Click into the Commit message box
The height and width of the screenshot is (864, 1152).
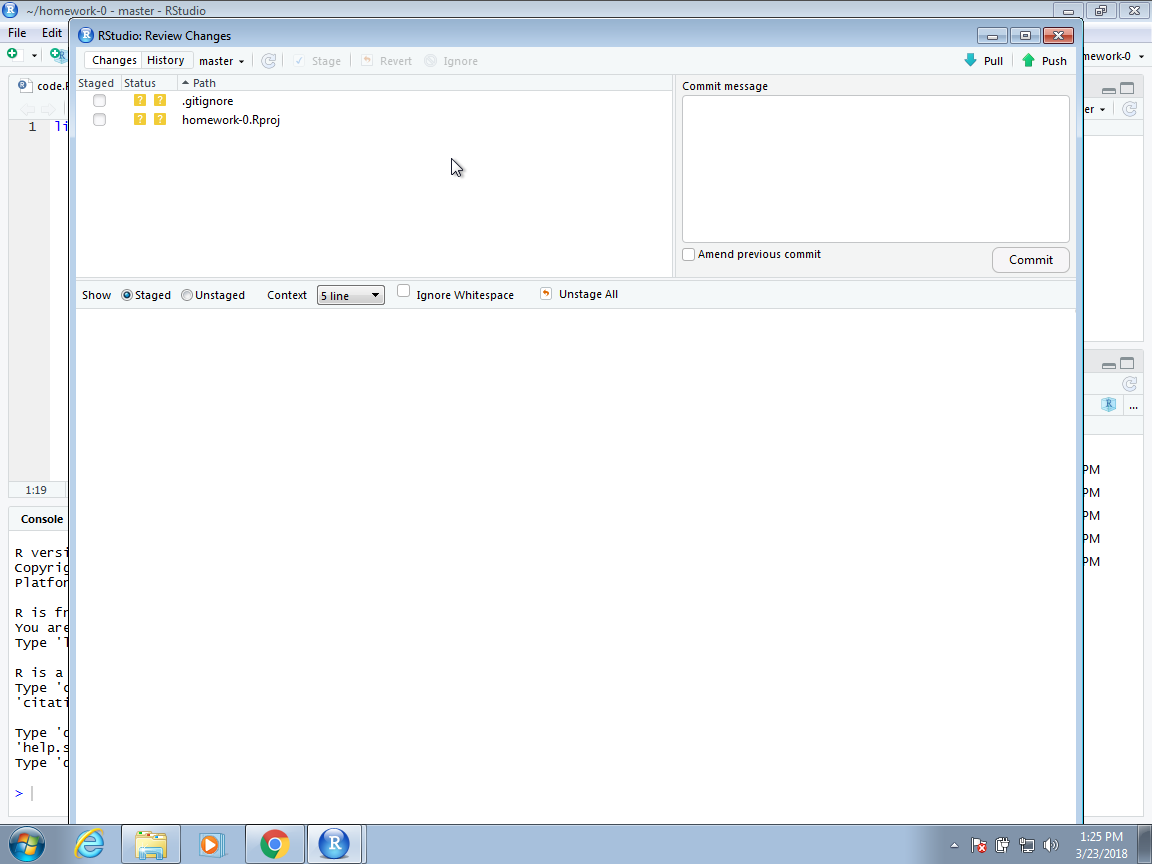[x=875, y=169]
